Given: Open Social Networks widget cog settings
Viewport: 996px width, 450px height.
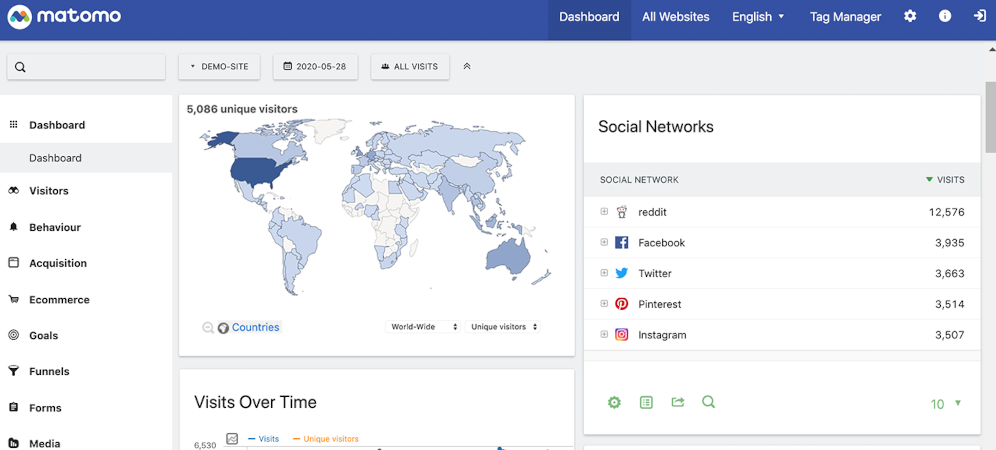Looking at the screenshot, I should (x=614, y=402).
